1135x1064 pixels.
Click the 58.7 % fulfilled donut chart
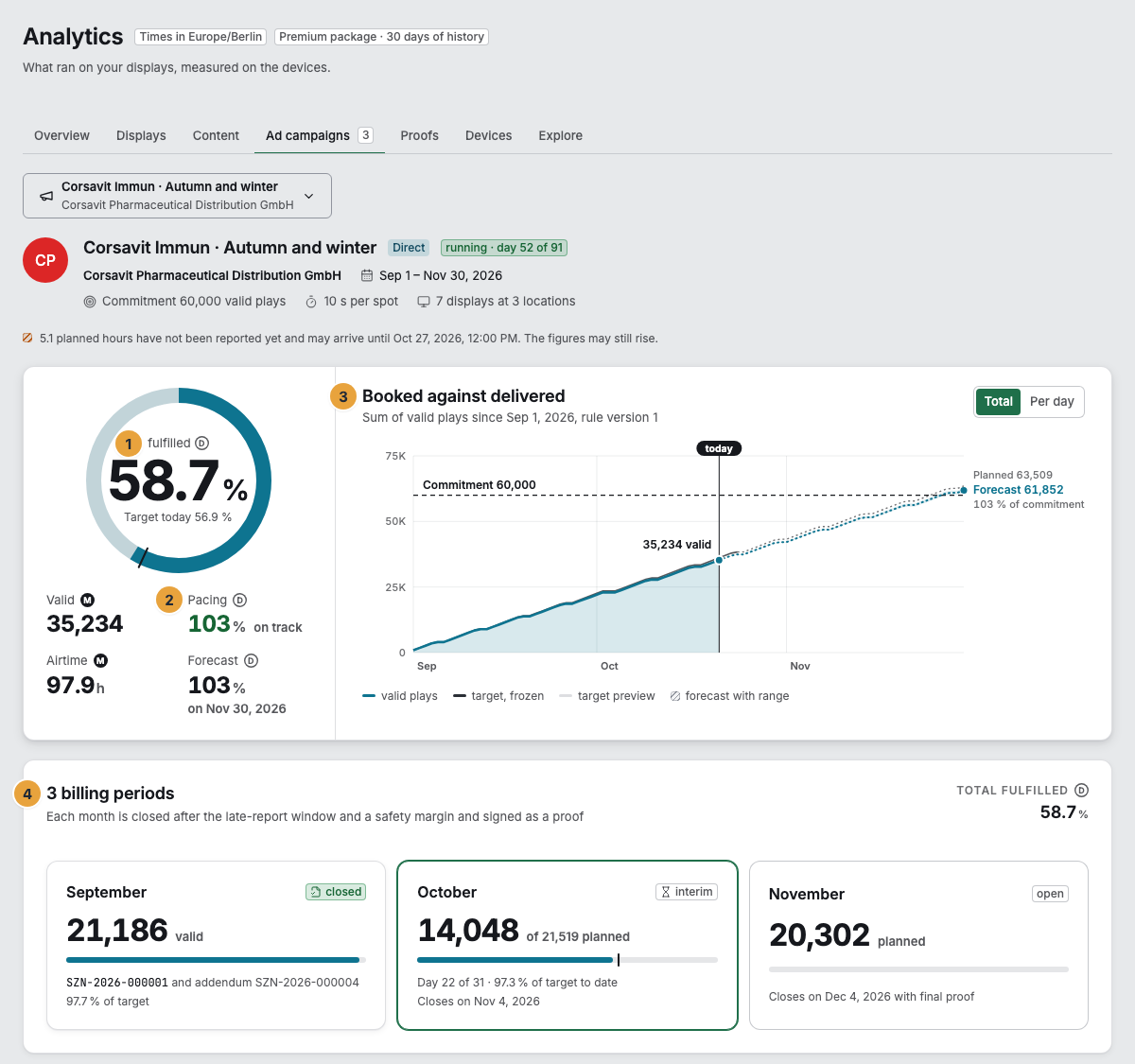179,480
